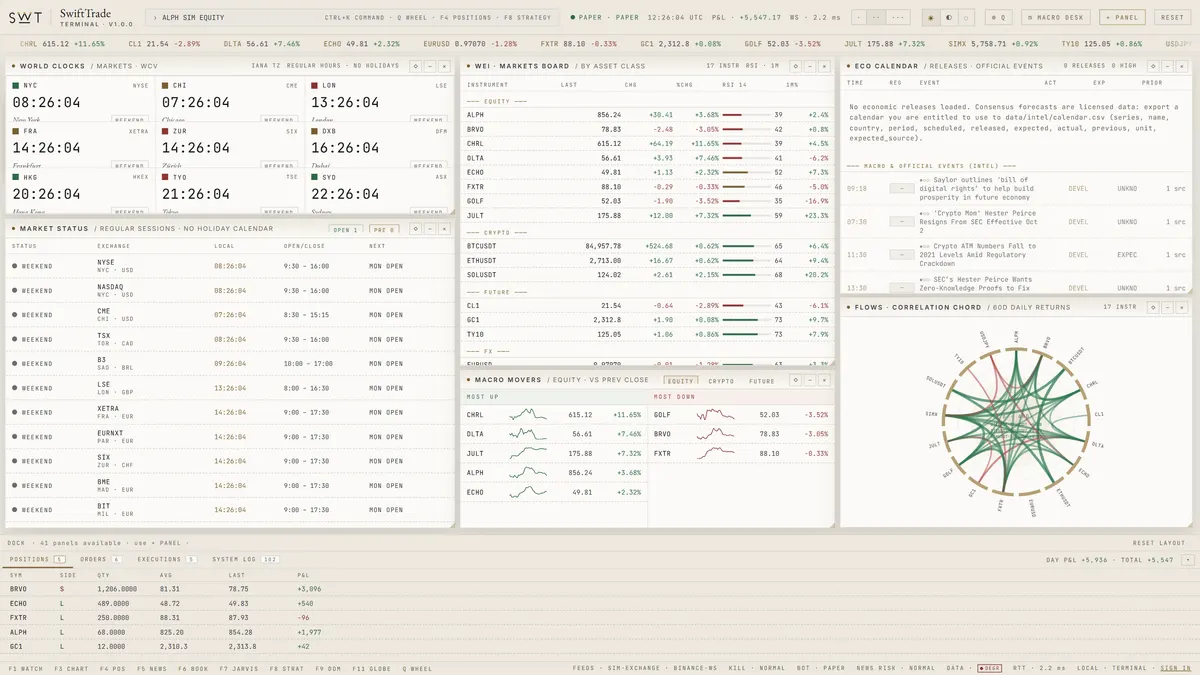Click the CHRL sparkline in Most Up
This screenshot has width=1200, height=675.
(x=528, y=414)
